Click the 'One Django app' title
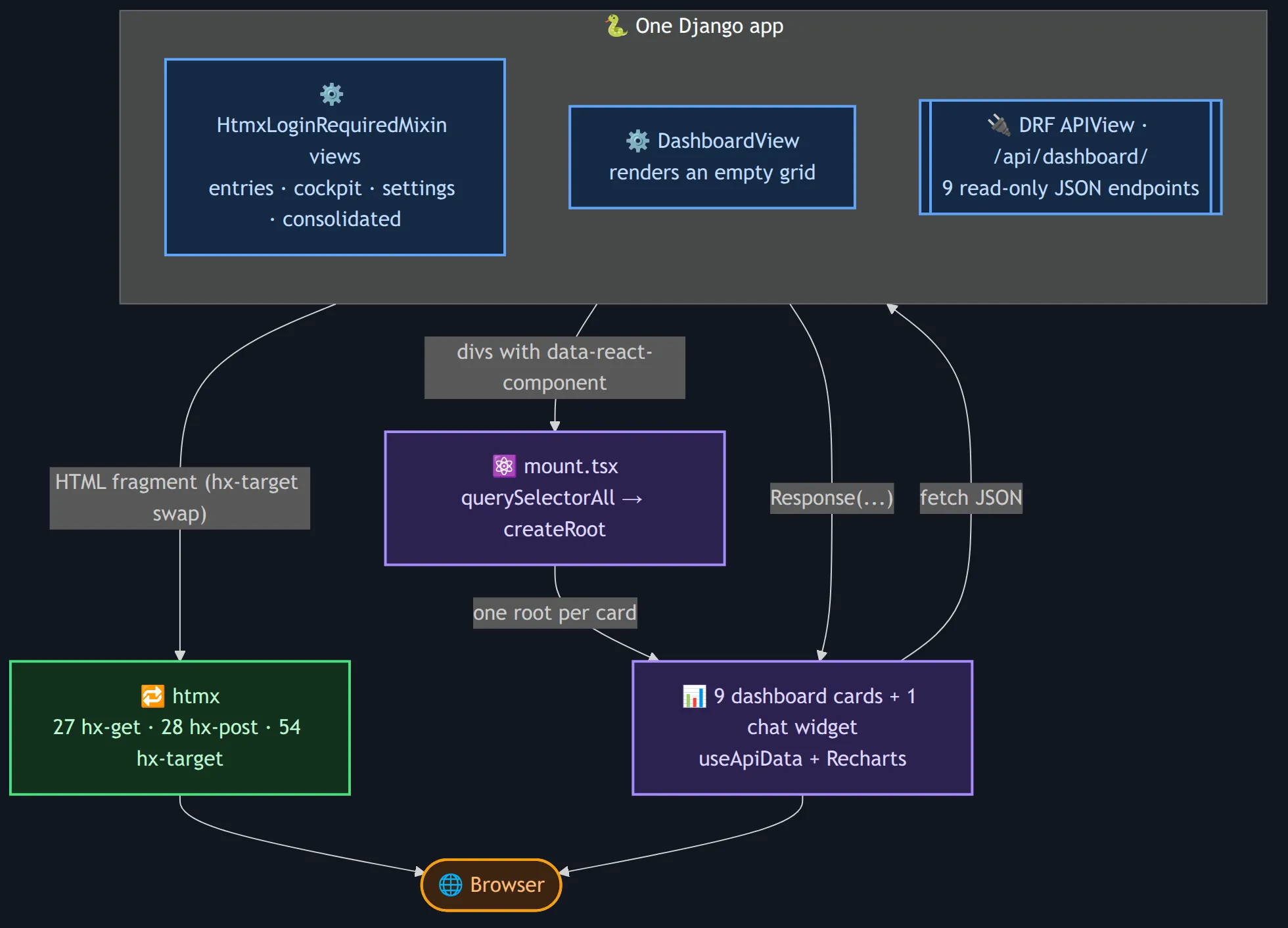 709,26
